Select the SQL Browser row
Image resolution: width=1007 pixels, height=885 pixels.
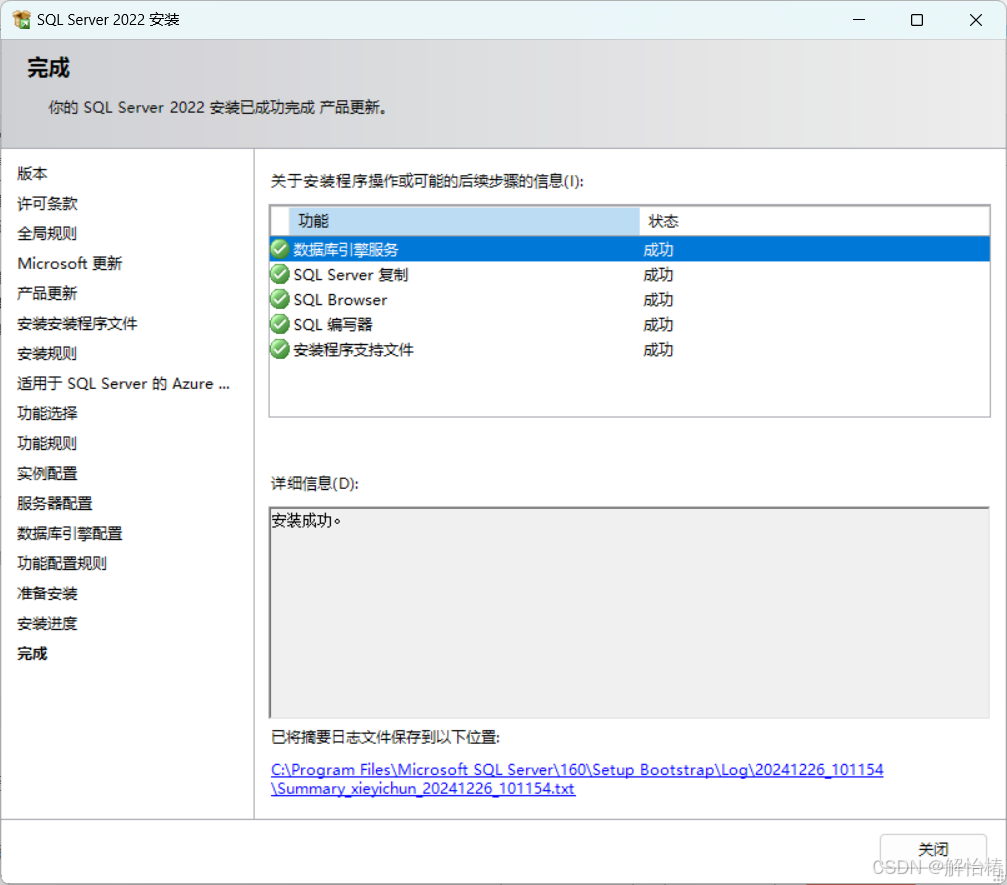[630, 299]
